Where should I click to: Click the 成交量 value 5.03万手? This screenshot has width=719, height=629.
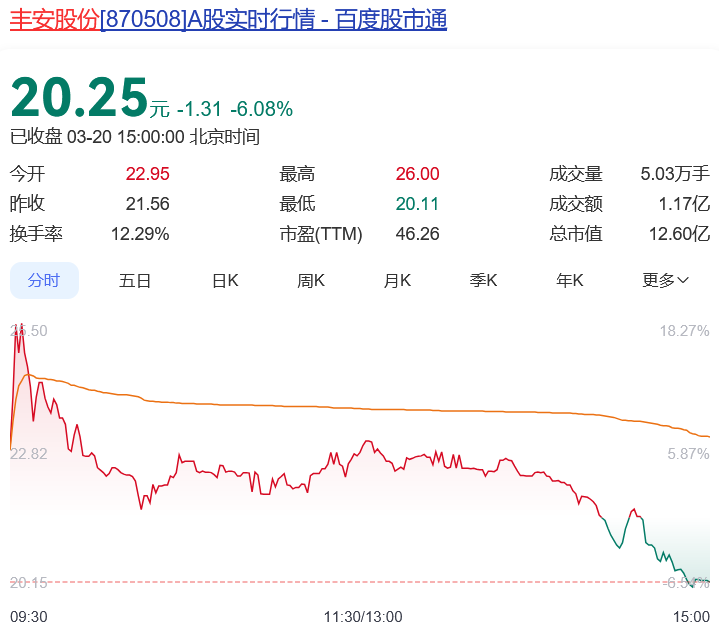[x=675, y=174]
